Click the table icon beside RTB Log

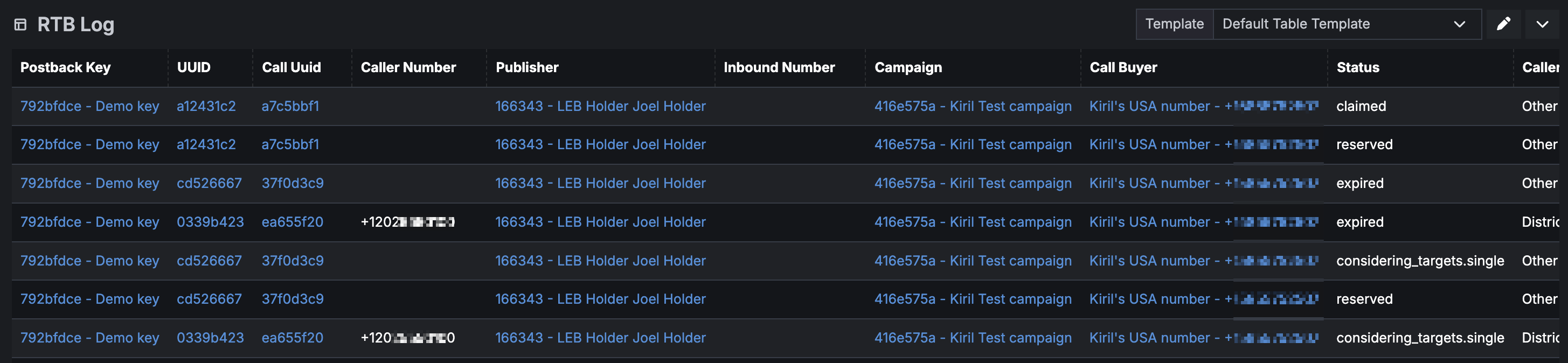20,24
